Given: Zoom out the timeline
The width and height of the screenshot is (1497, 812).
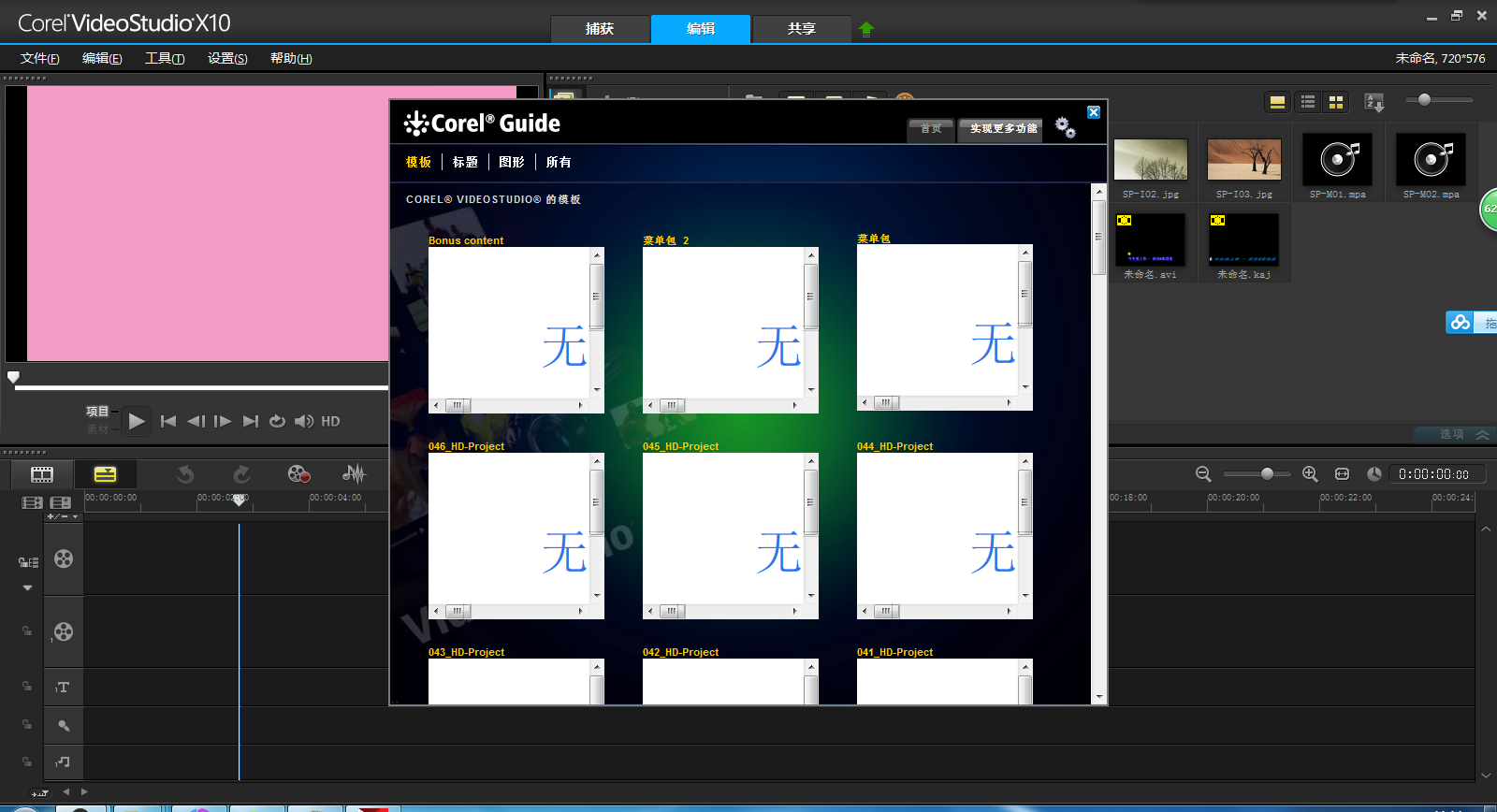Looking at the screenshot, I should pos(1203,474).
